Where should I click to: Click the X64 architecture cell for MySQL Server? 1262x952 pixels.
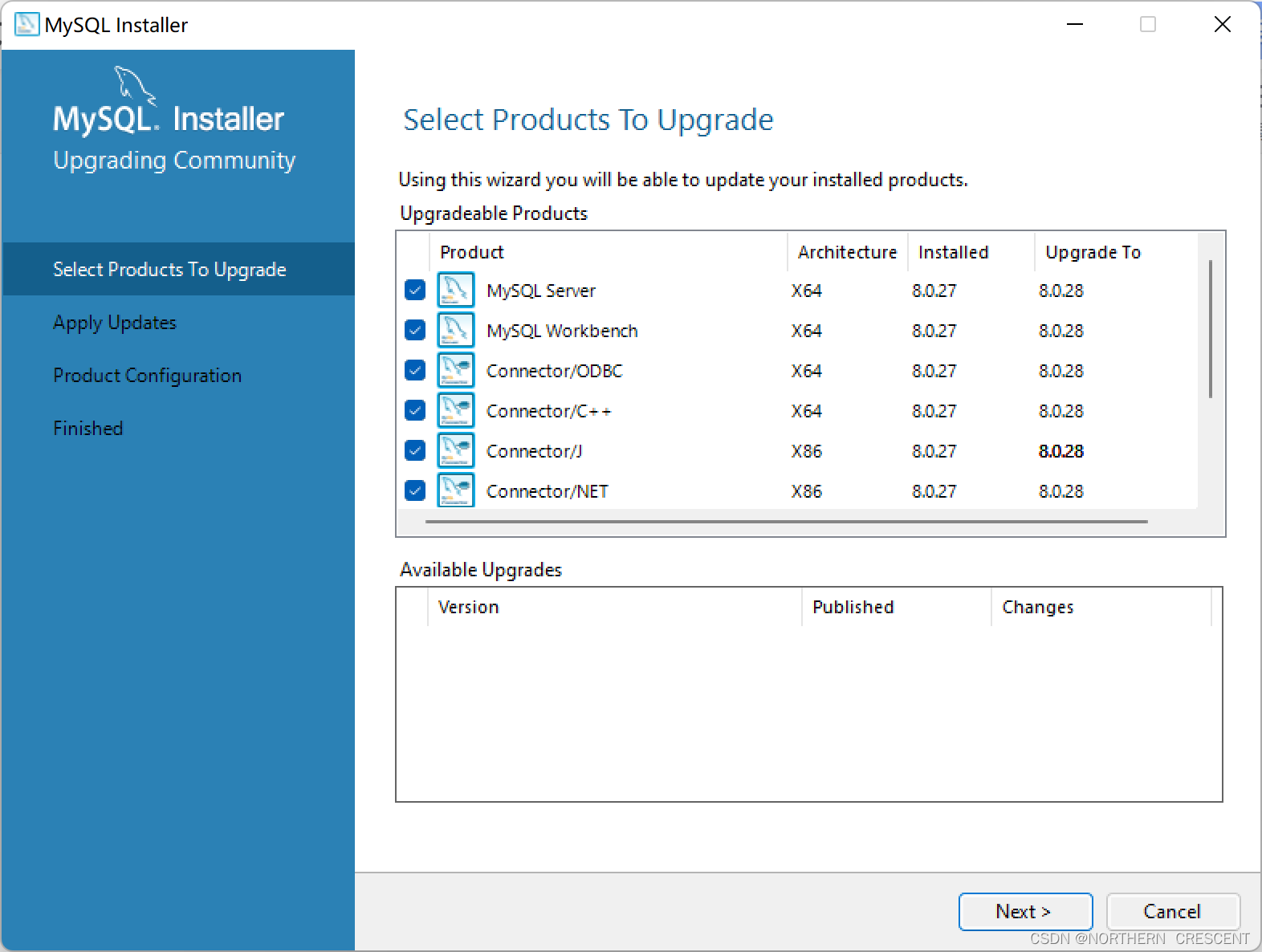(807, 291)
